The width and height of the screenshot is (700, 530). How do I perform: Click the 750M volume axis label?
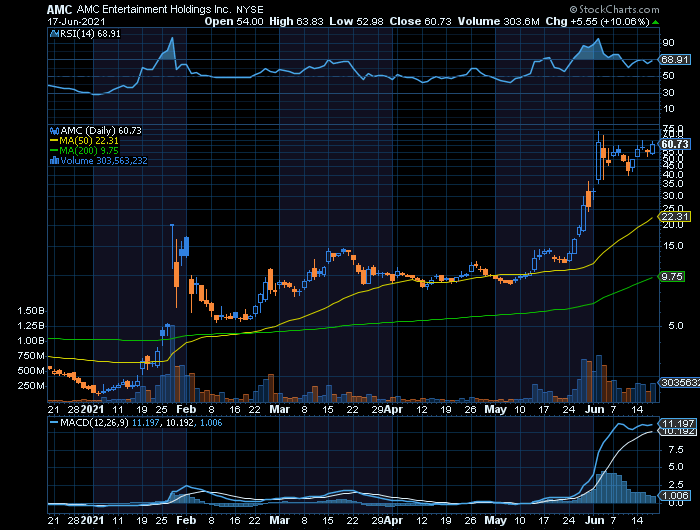[31, 356]
